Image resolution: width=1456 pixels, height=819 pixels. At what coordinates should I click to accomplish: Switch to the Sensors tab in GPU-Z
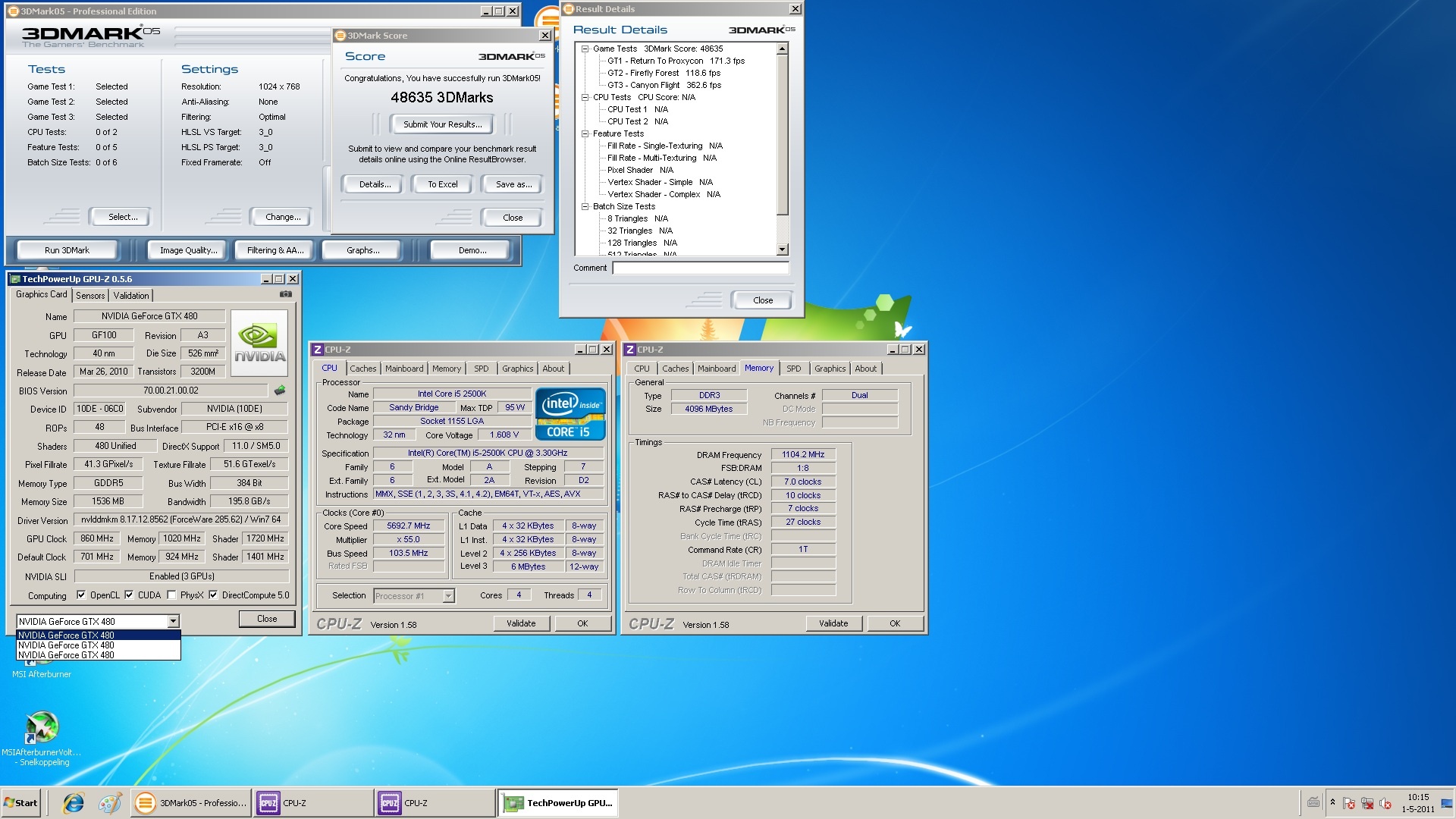90,296
